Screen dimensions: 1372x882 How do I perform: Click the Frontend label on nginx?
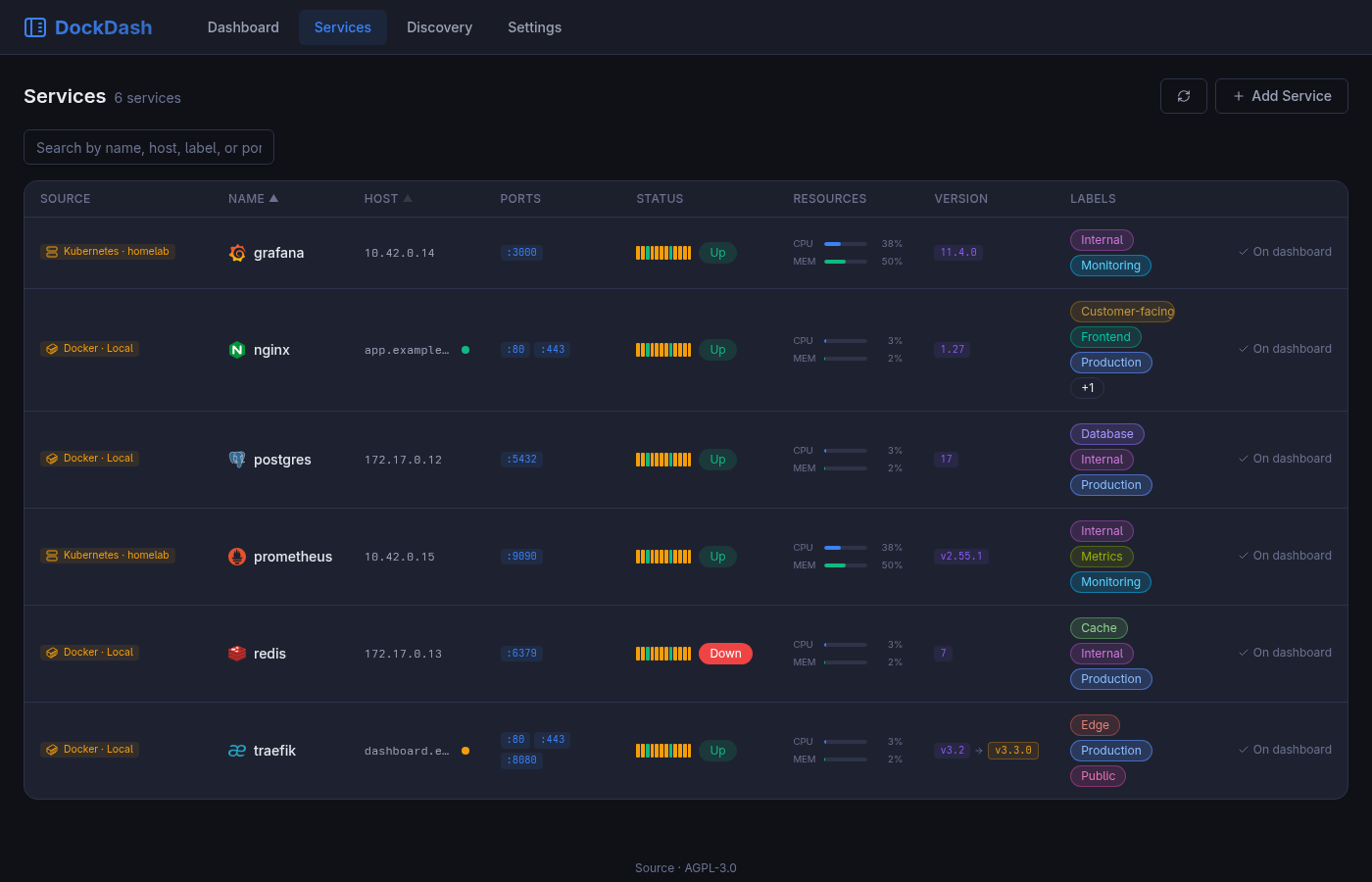pyautogui.click(x=1105, y=337)
